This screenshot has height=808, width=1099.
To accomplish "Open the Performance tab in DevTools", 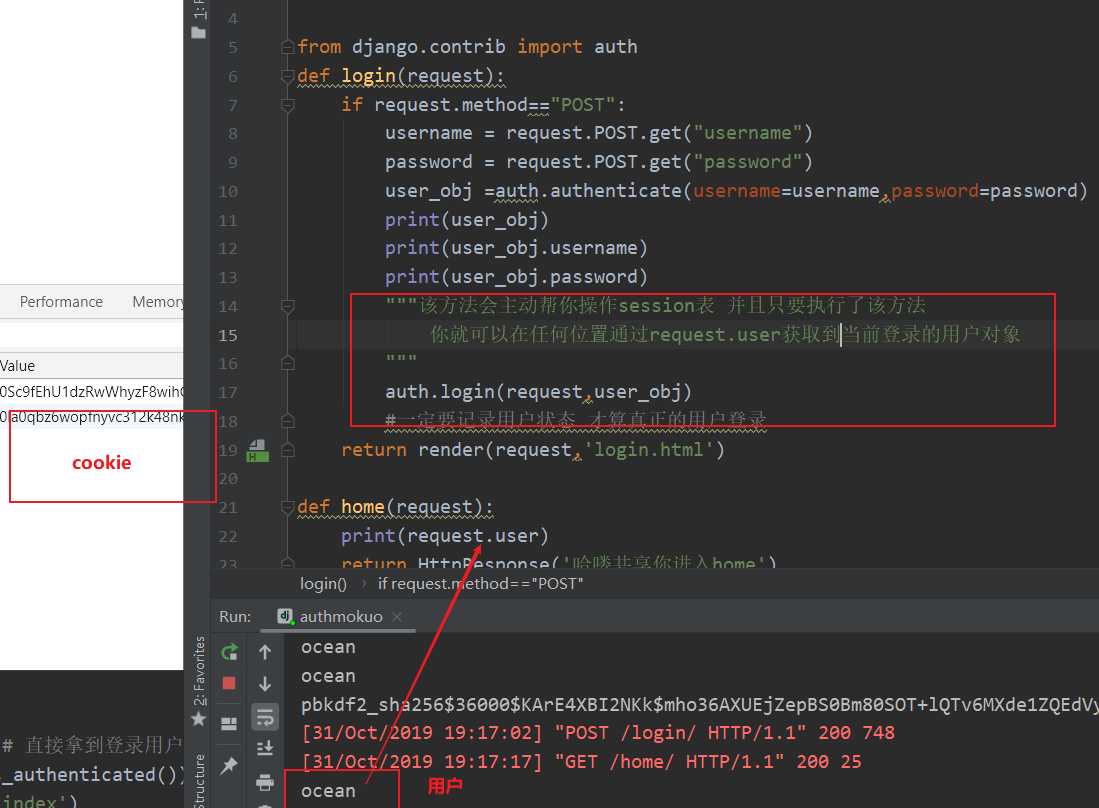I will [61, 302].
